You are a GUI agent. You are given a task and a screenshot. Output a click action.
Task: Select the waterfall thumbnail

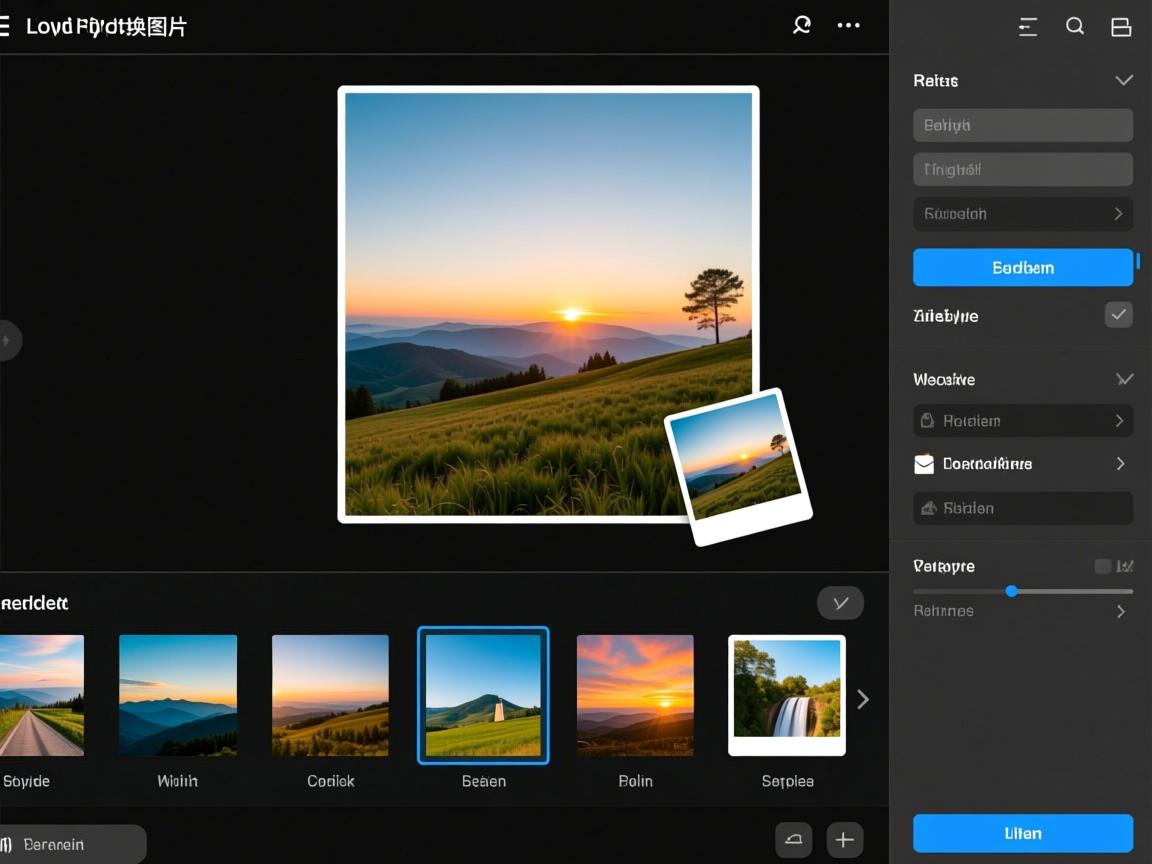click(x=787, y=695)
